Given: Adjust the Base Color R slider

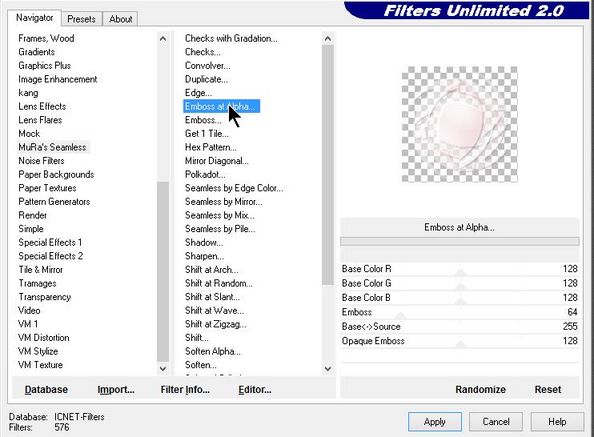Looking at the screenshot, I should [x=460, y=269].
